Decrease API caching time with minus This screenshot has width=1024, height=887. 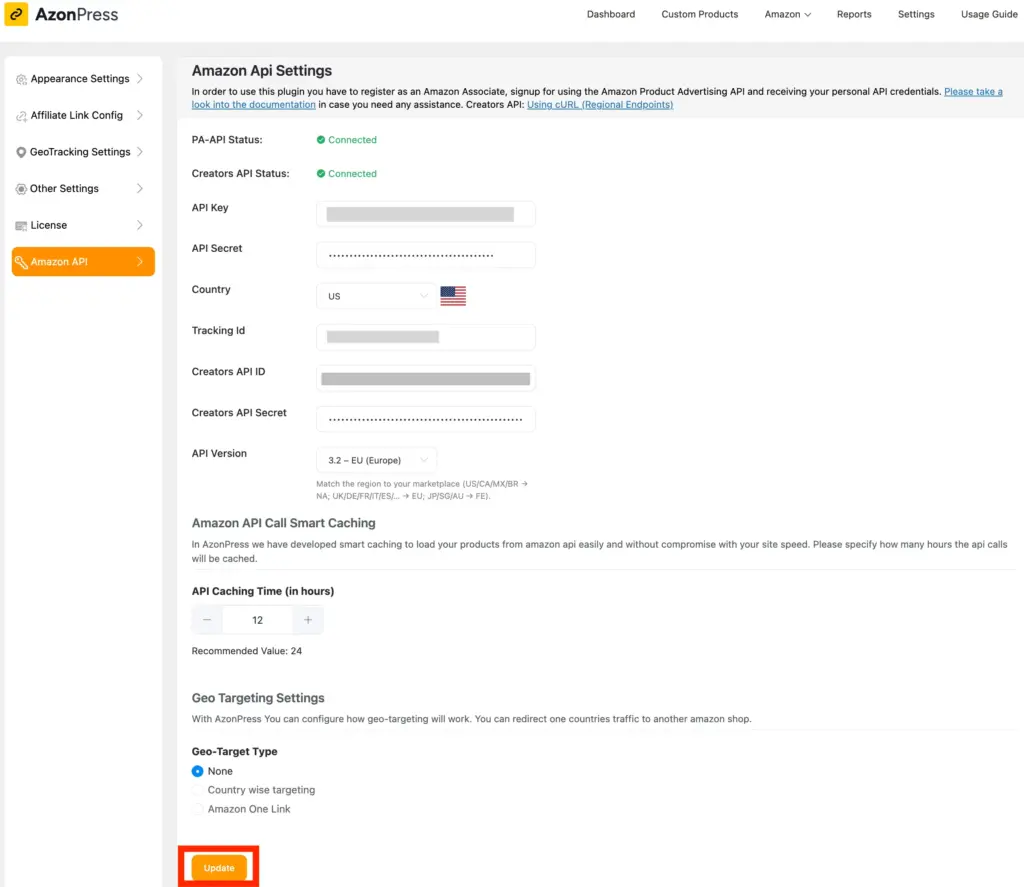coord(207,620)
